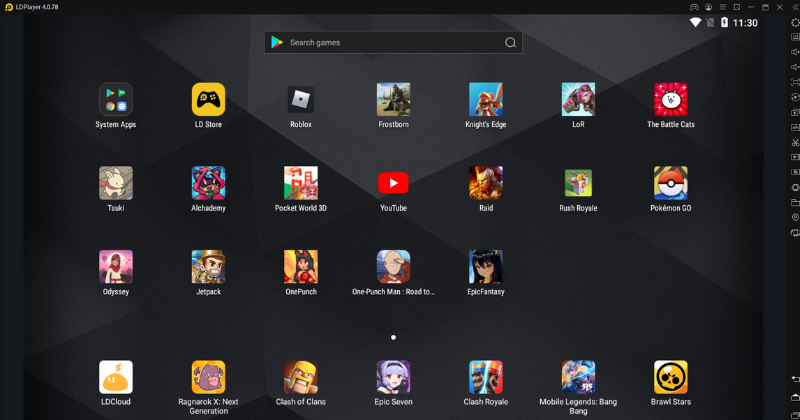Open the gamepad settings in title bar

click(694, 7)
